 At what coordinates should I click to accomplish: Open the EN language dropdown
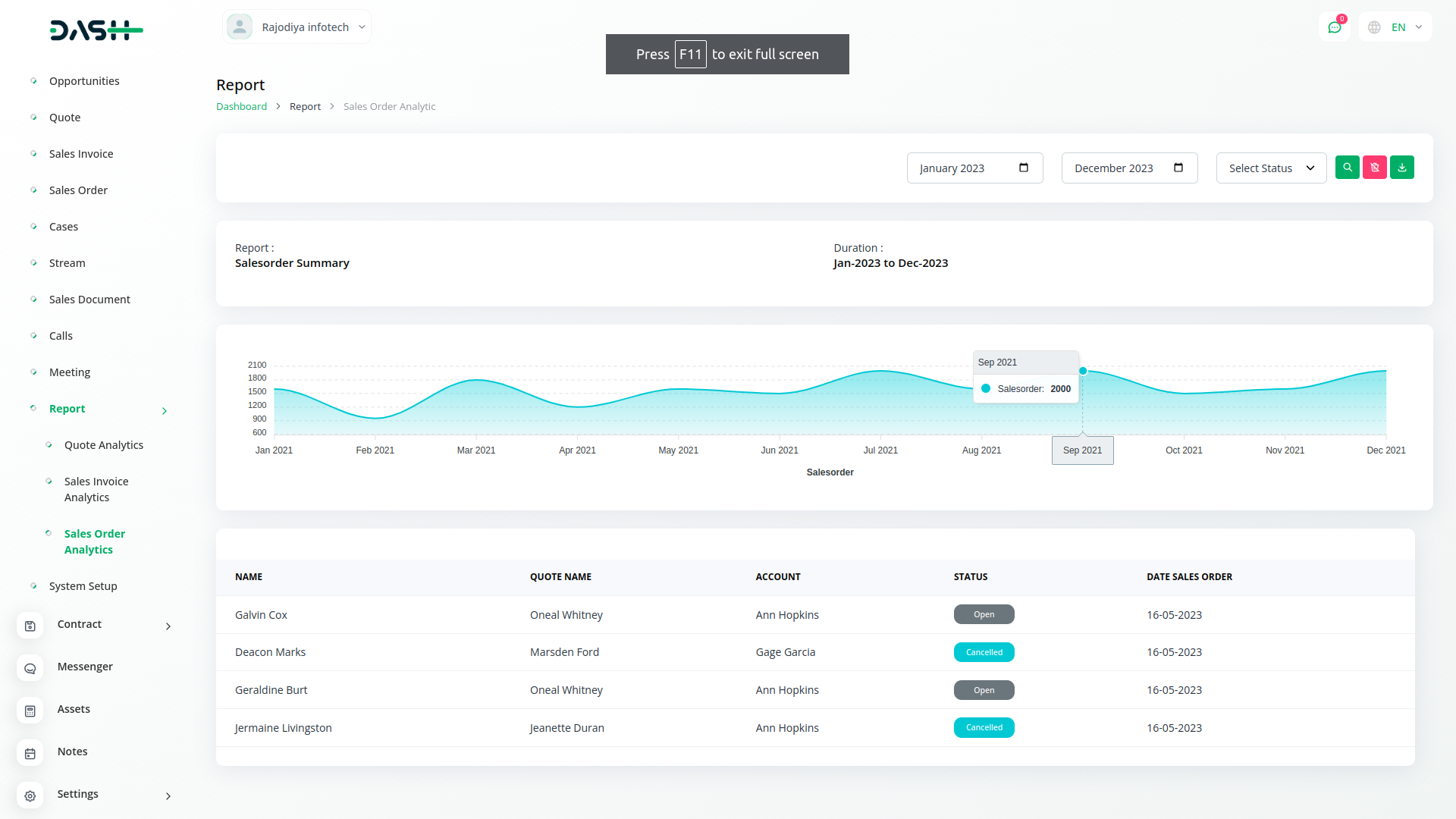[x=1396, y=27]
